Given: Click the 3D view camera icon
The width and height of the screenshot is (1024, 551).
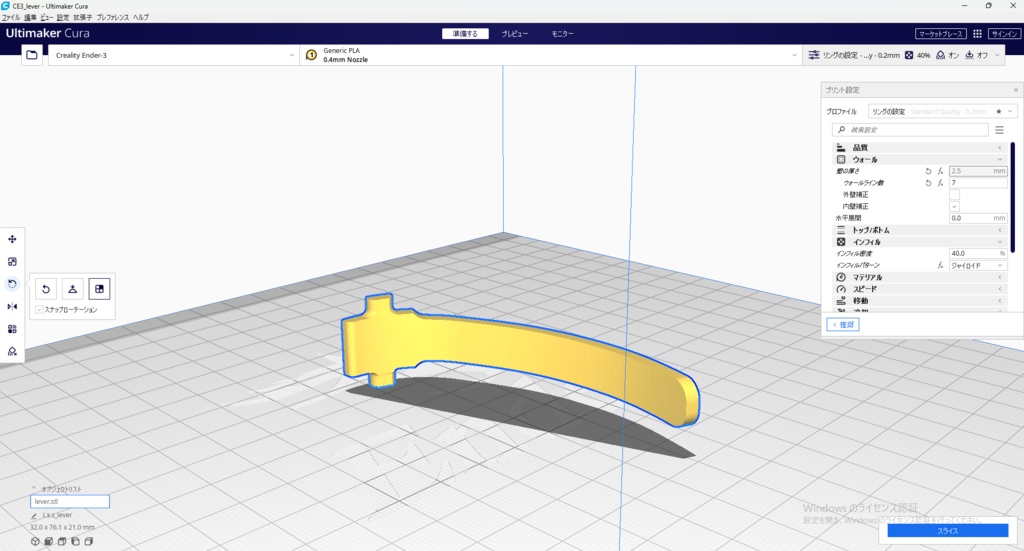Looking at the screenshot, I should tap(35, 541).
